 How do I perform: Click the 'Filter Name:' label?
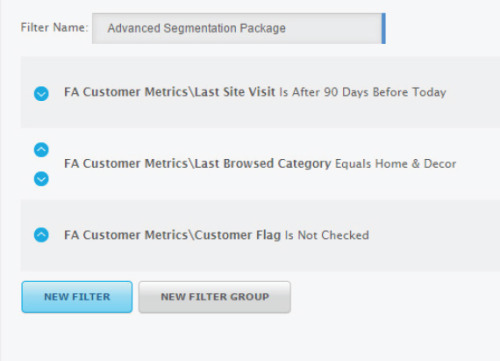point(54,27)
